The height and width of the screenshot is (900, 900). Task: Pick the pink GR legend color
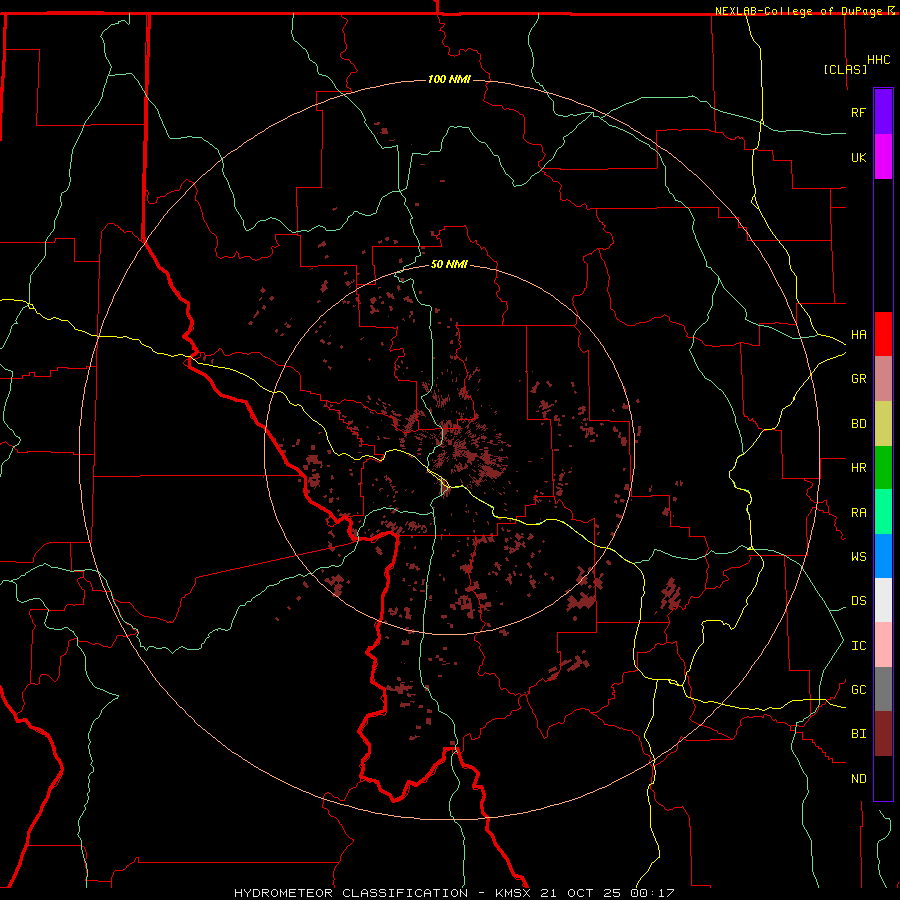click(883, 379)
